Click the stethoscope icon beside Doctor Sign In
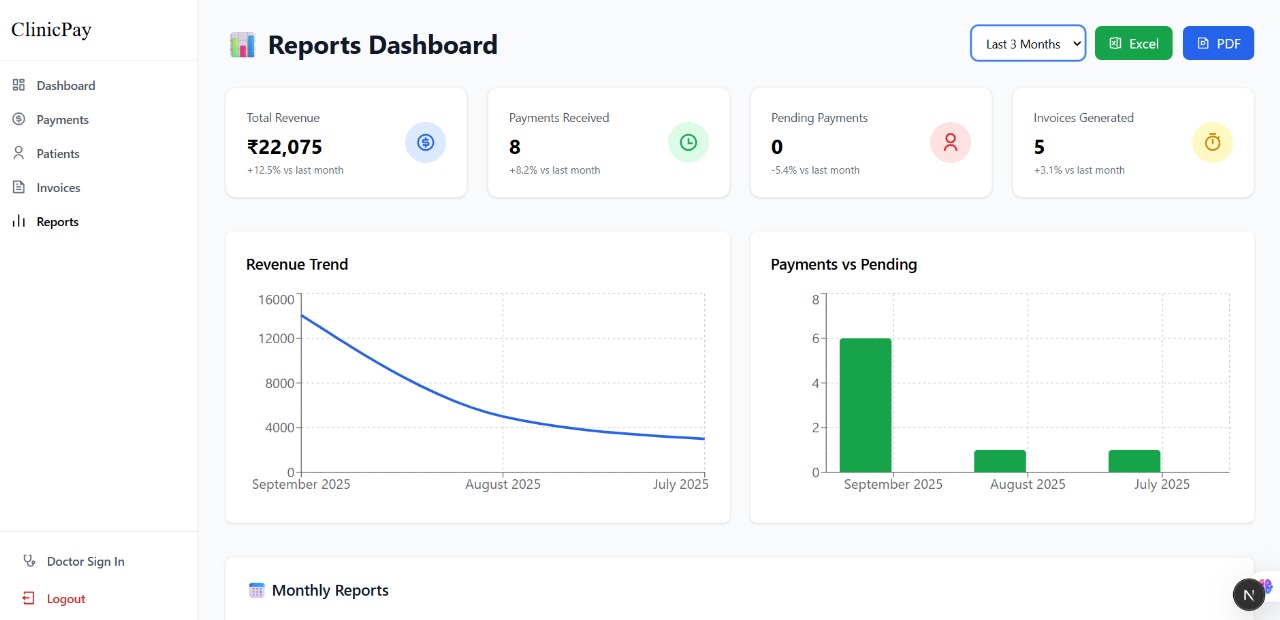 tap(29, 561)
